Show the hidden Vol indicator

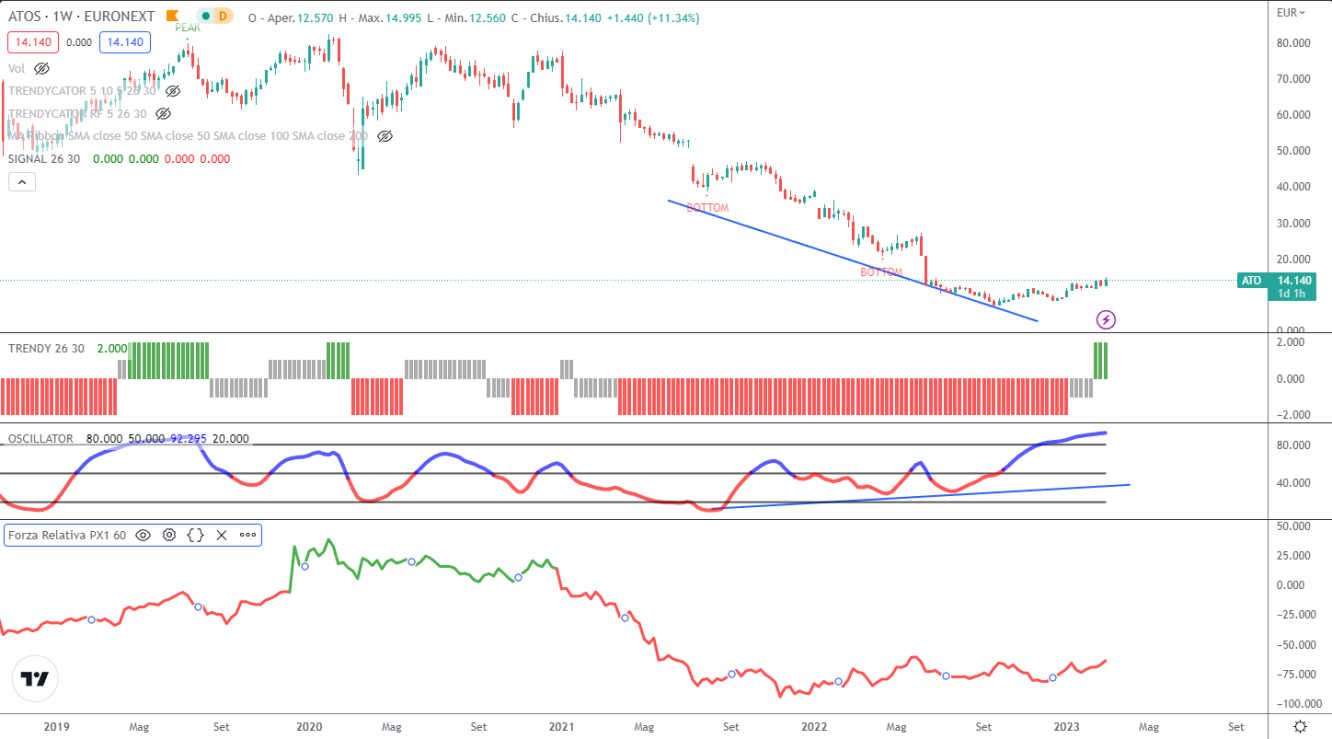[x=42, y=69]
